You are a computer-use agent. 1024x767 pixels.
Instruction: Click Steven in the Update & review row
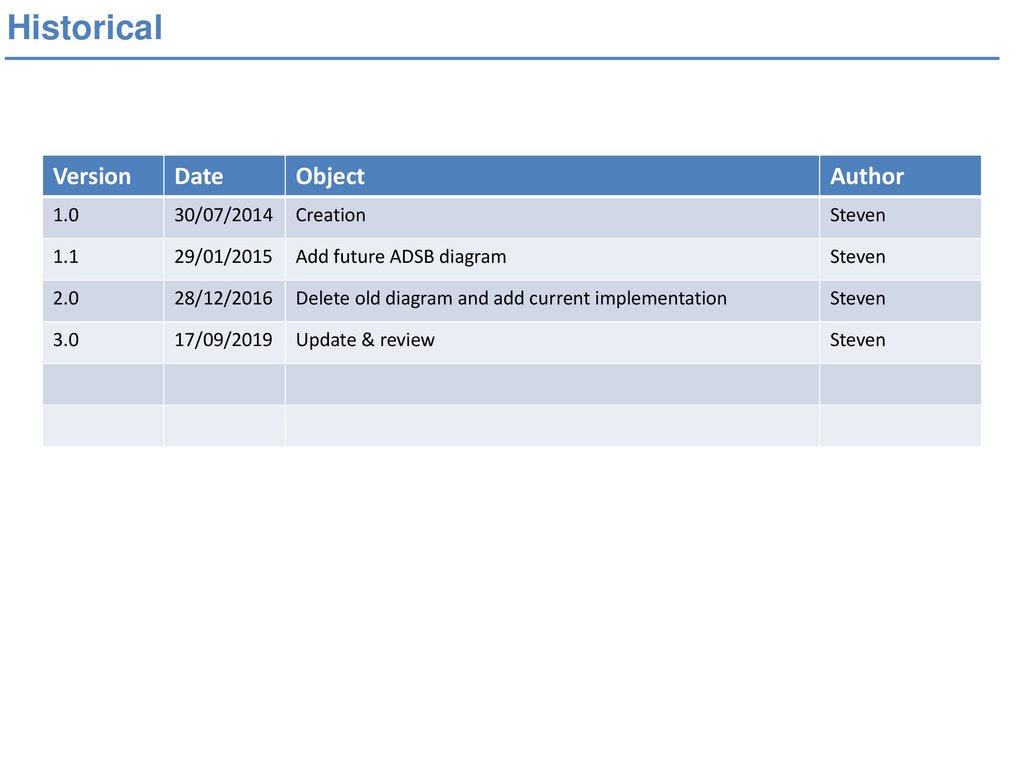[x=858, y=340]
